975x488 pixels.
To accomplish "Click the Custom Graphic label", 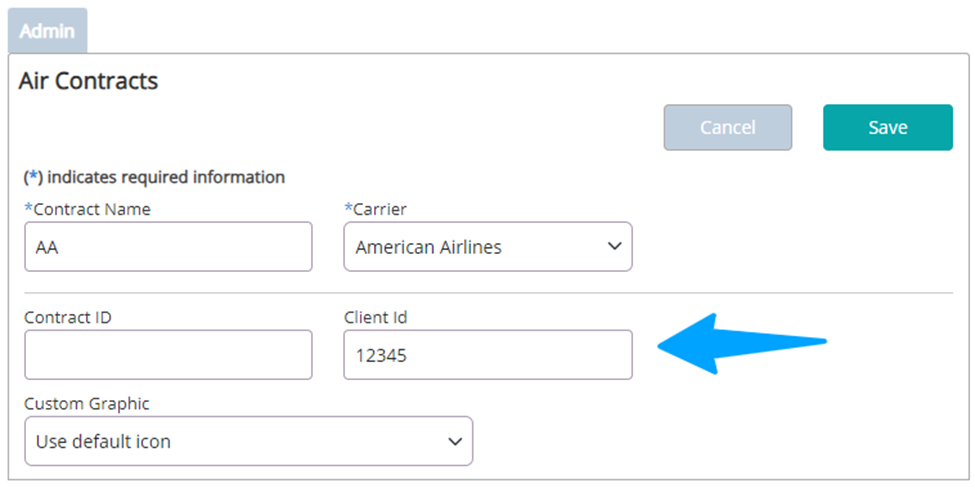I will [87, 404].
